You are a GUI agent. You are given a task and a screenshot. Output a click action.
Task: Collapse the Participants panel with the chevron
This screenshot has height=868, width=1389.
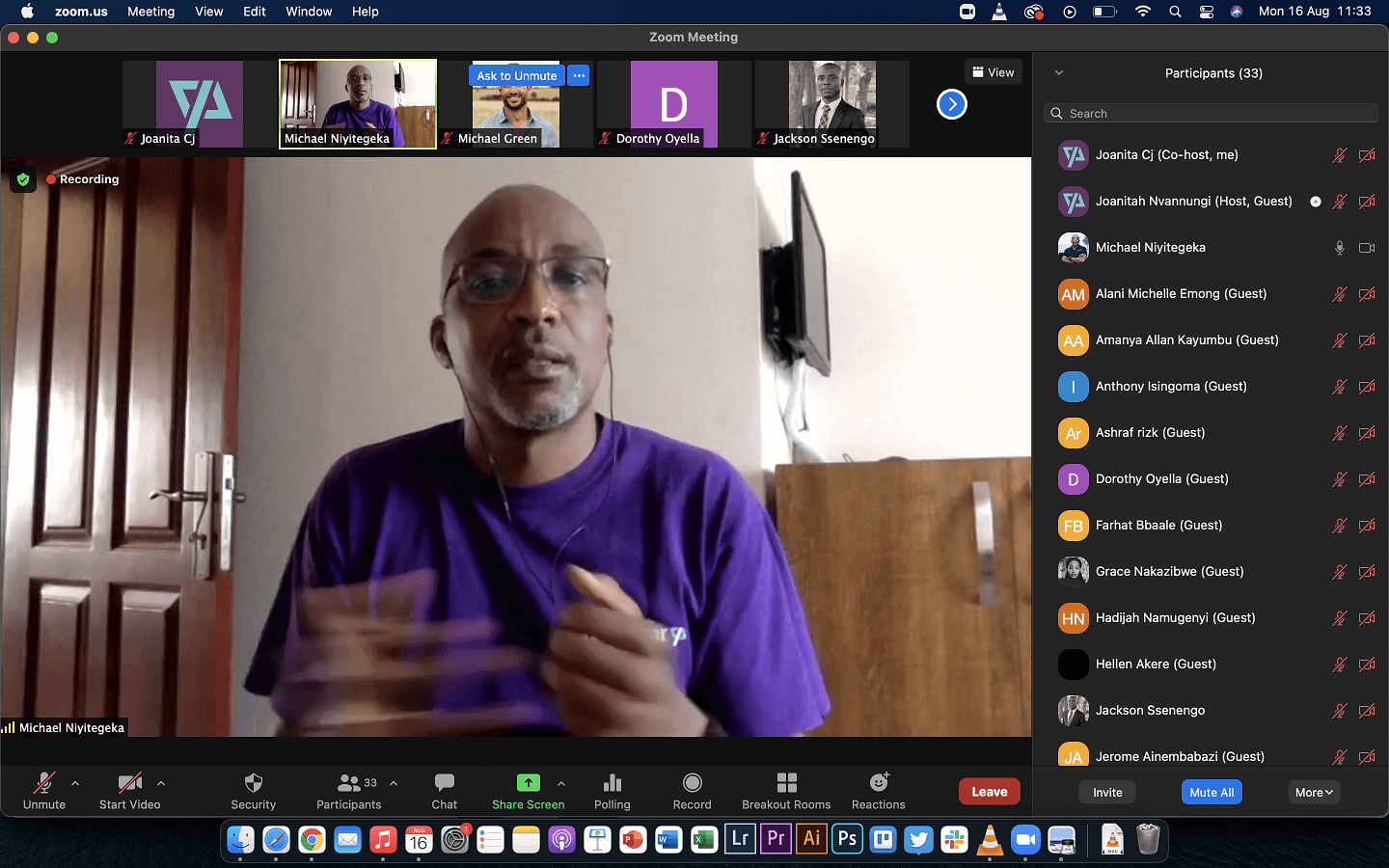point(1058,73)
